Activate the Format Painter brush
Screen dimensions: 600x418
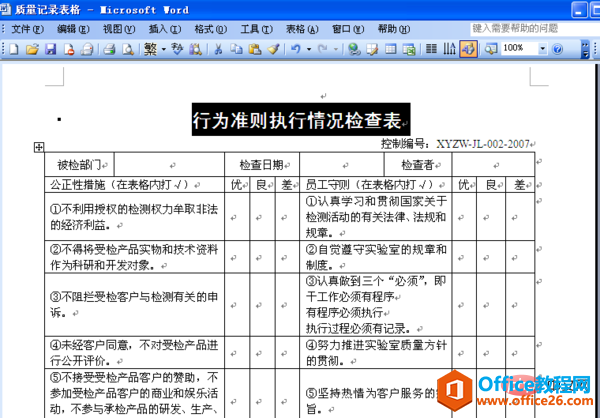pos(273,49)
